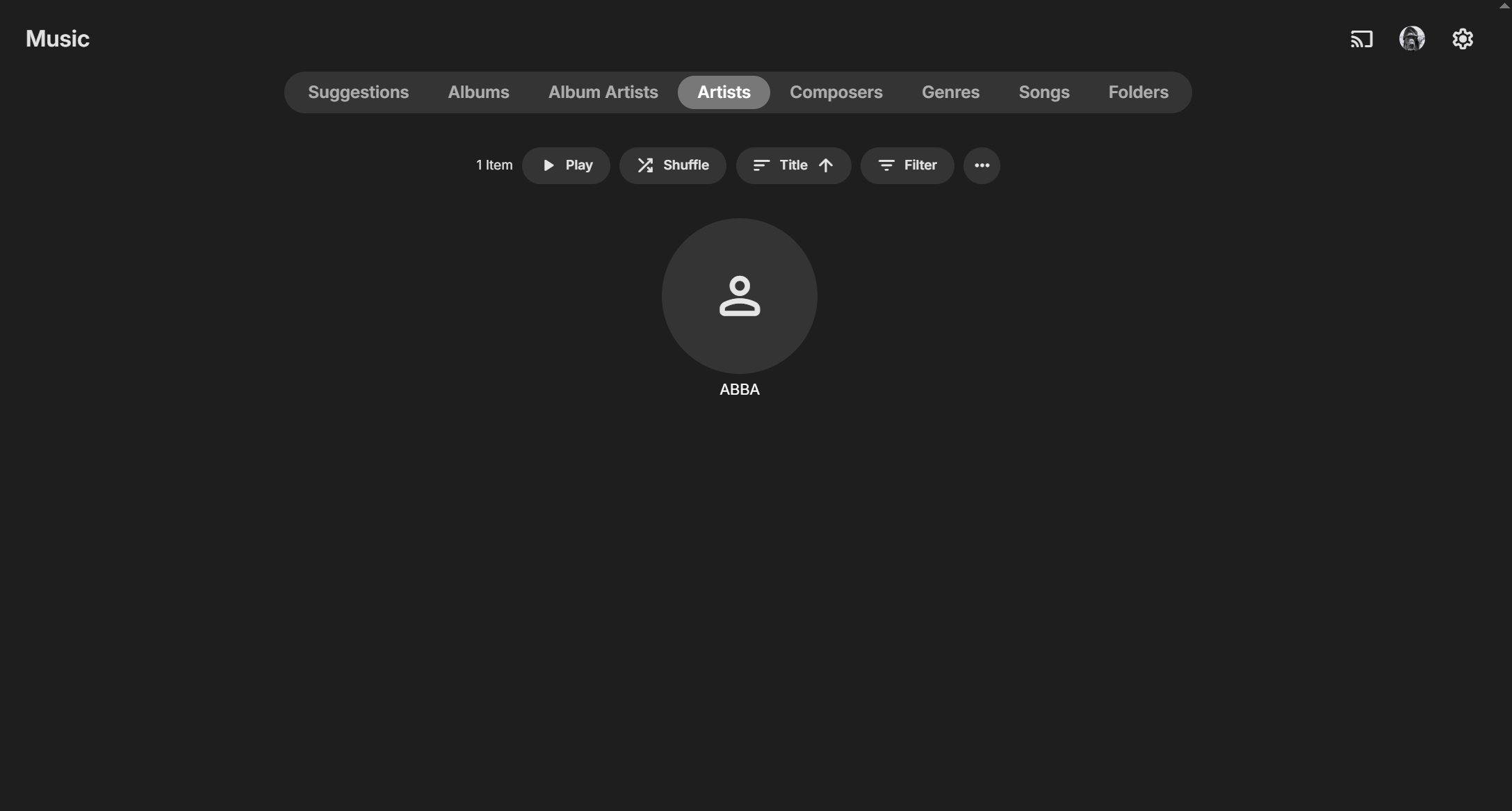Viewport: 1512px width, 811px height.
Task: Open the user profile avatar
Action: (x=1412, y=39)
